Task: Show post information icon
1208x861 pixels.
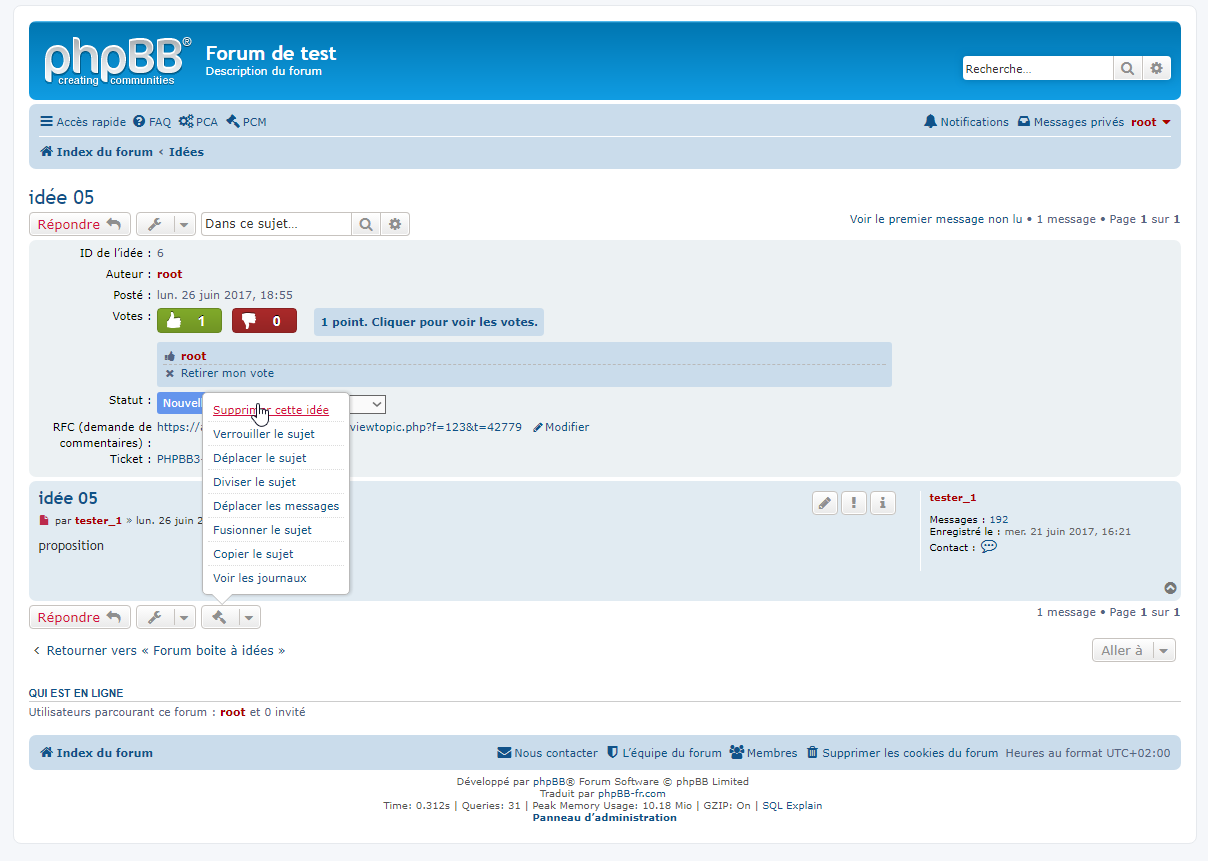Action: (882, 503)
